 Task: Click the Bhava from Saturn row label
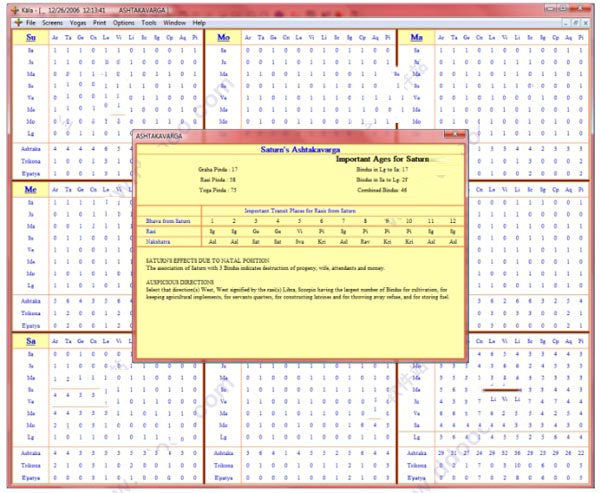(x=168, y=221)
